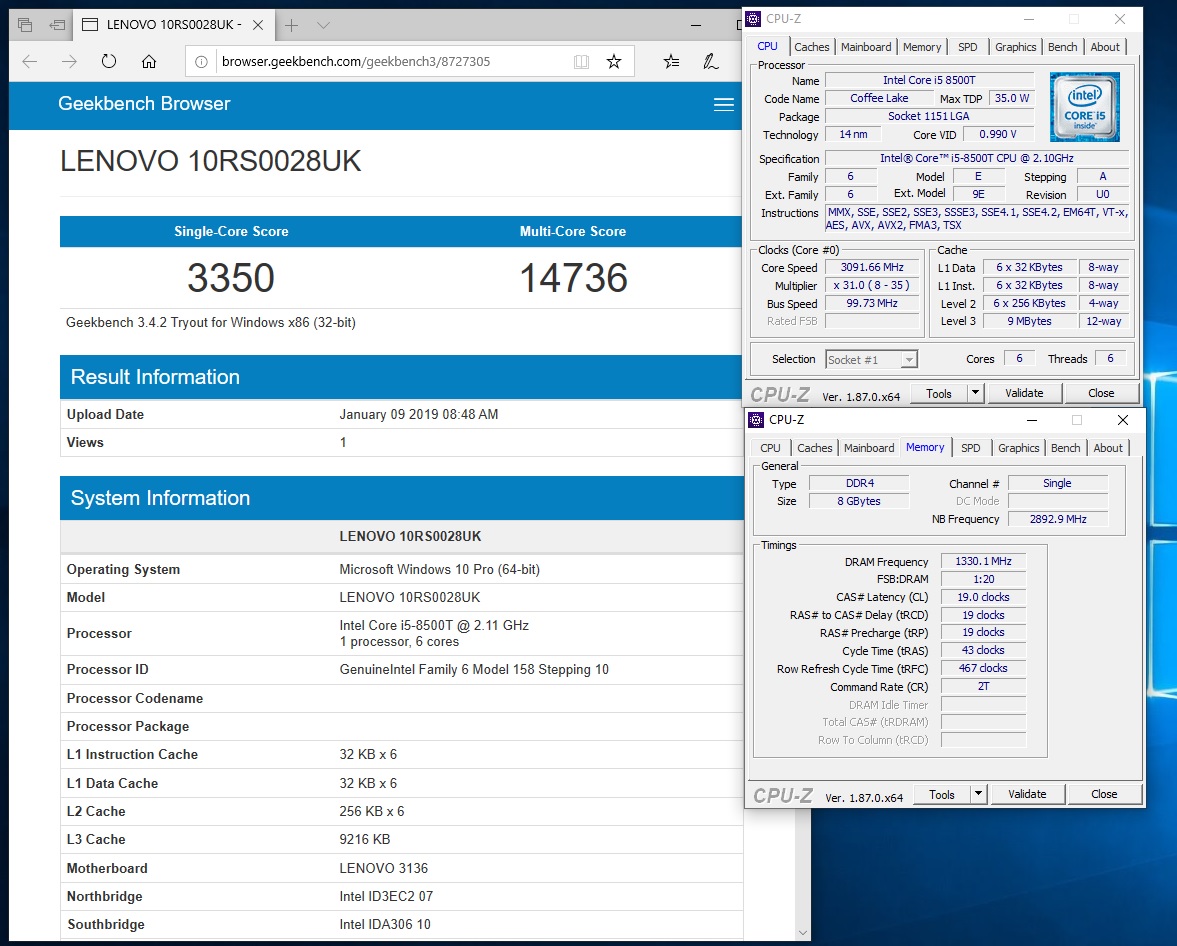Click the upload date 'January 09 2019 08:48 AM'
1177x946 pixels.
419,414
